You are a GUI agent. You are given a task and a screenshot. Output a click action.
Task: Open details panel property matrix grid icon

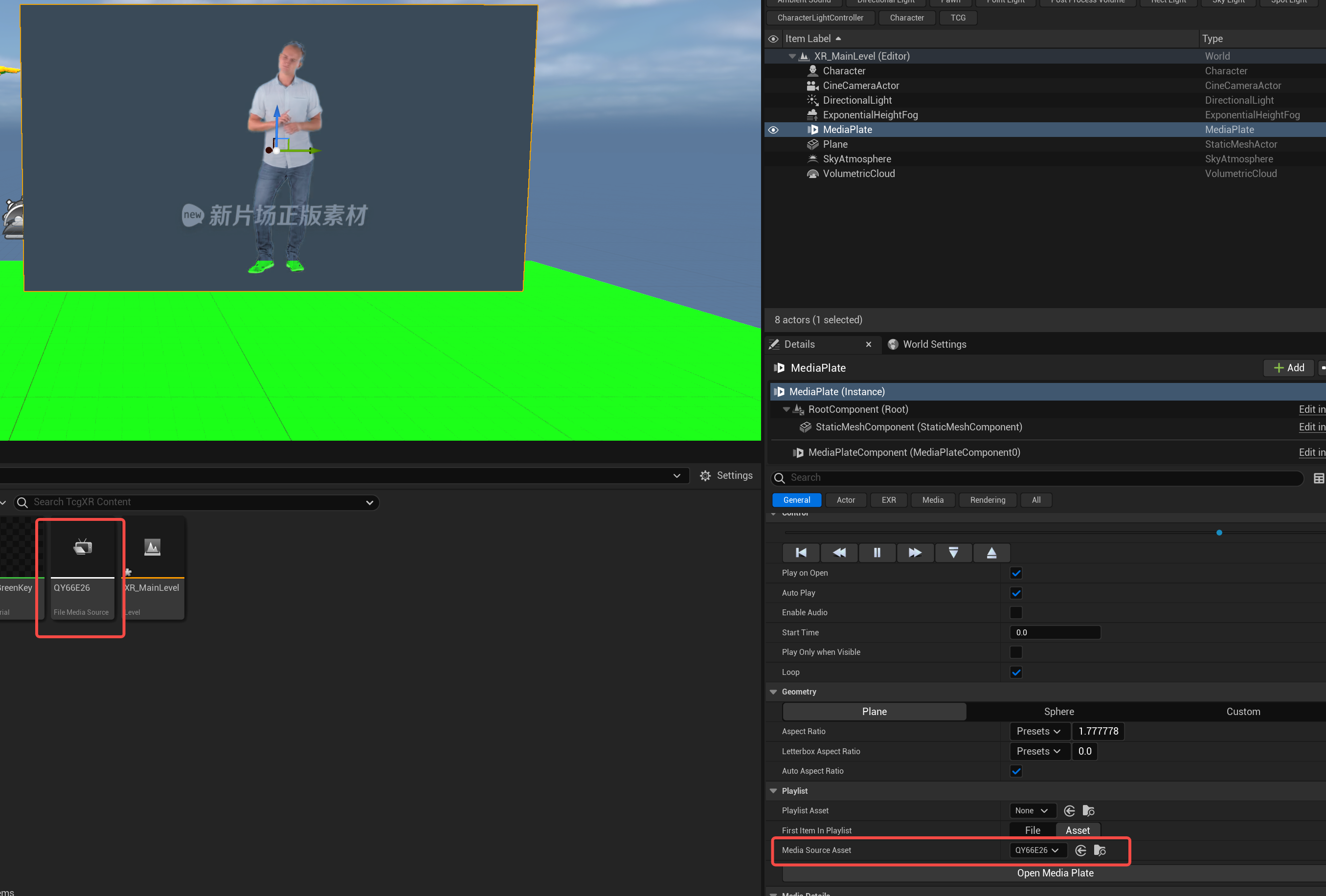(x=1319, y=478)
